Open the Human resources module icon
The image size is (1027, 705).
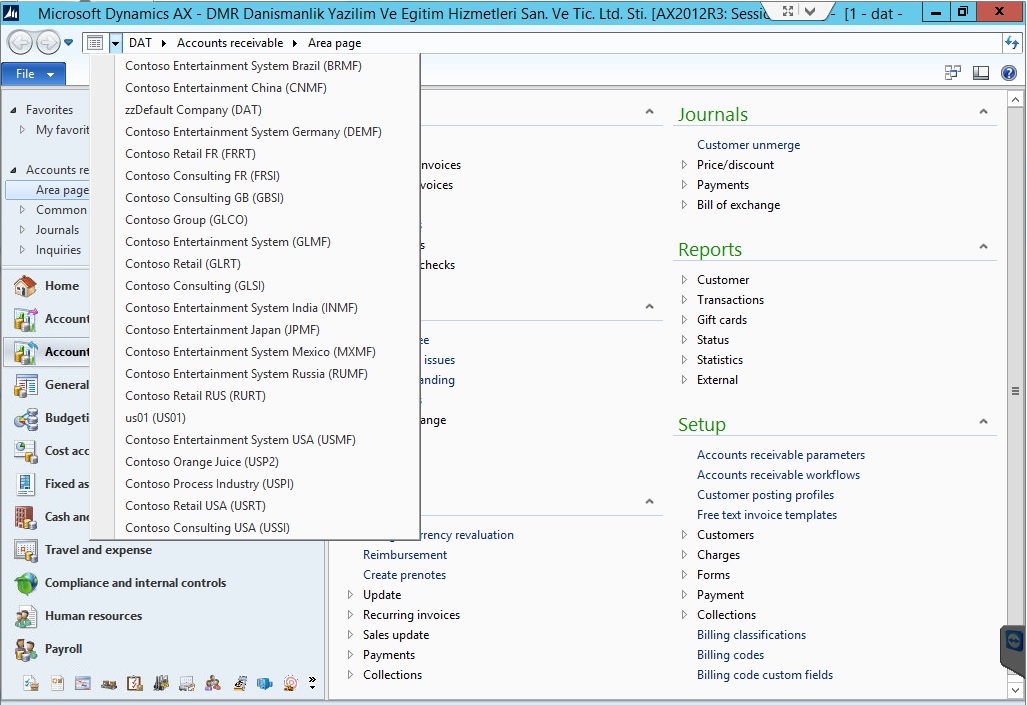tap(26, 616)
